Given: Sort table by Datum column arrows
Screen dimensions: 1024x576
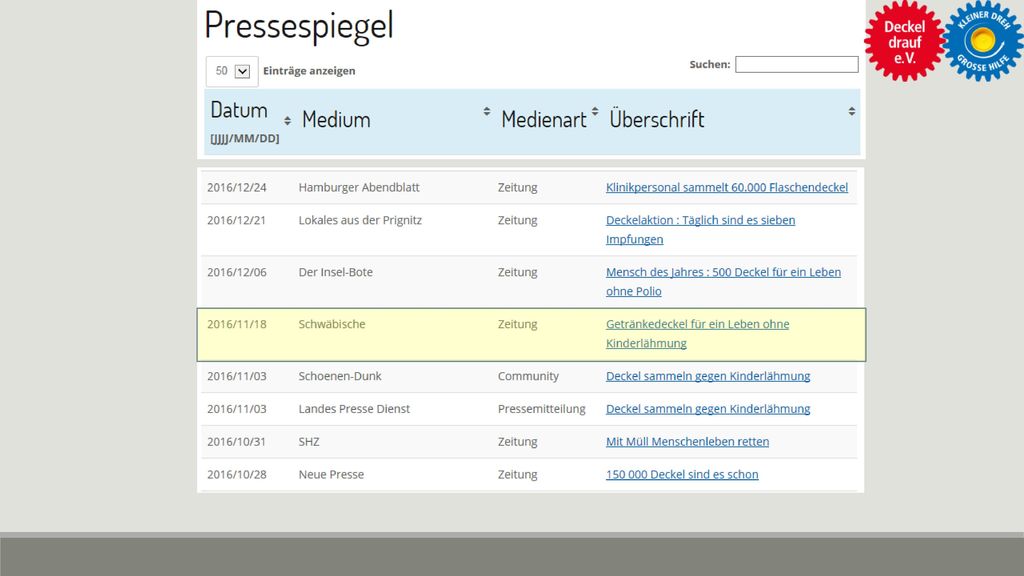Looking at the screenshot, I should pos(287,121).
